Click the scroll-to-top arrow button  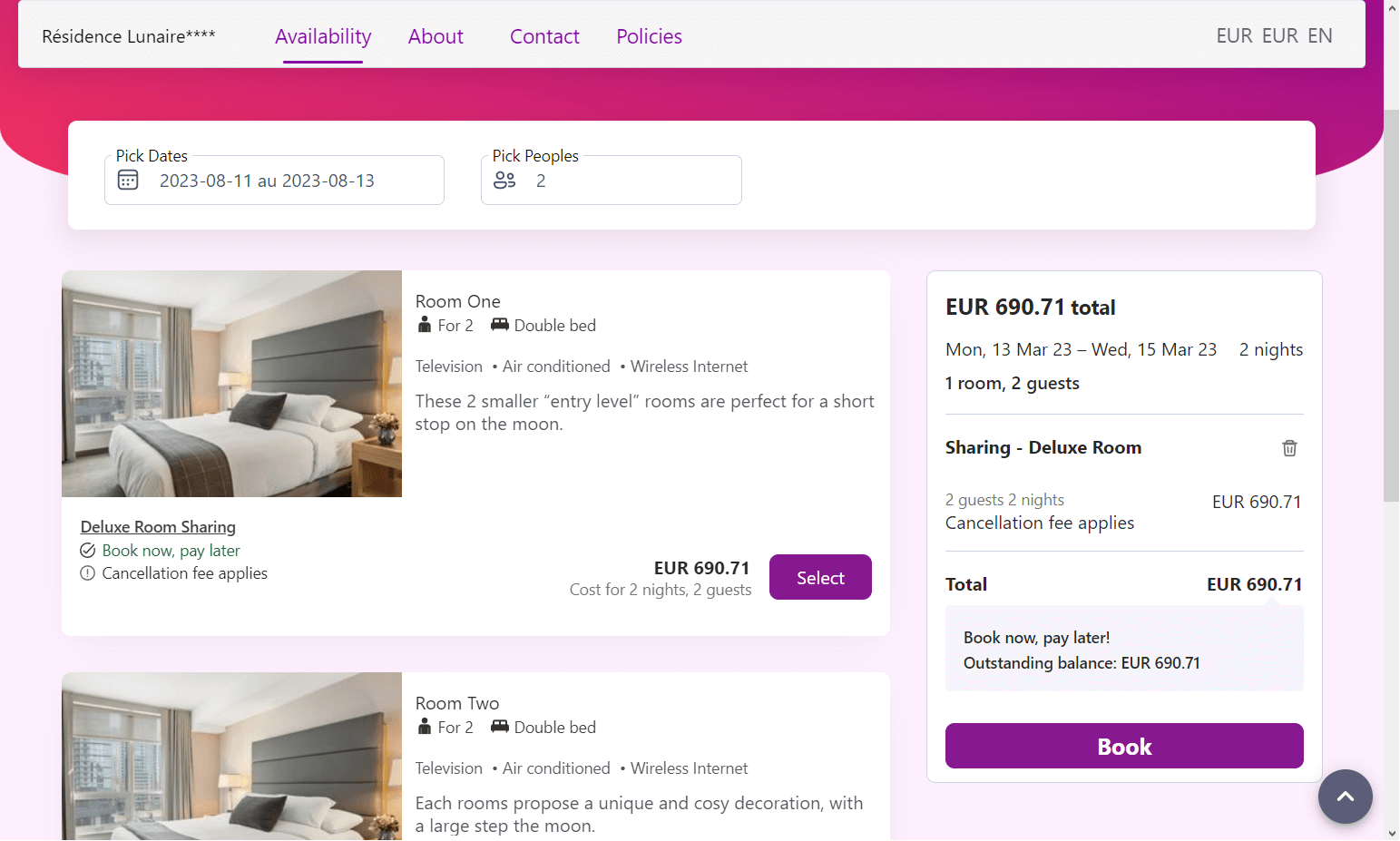[x=1346, y=796]
